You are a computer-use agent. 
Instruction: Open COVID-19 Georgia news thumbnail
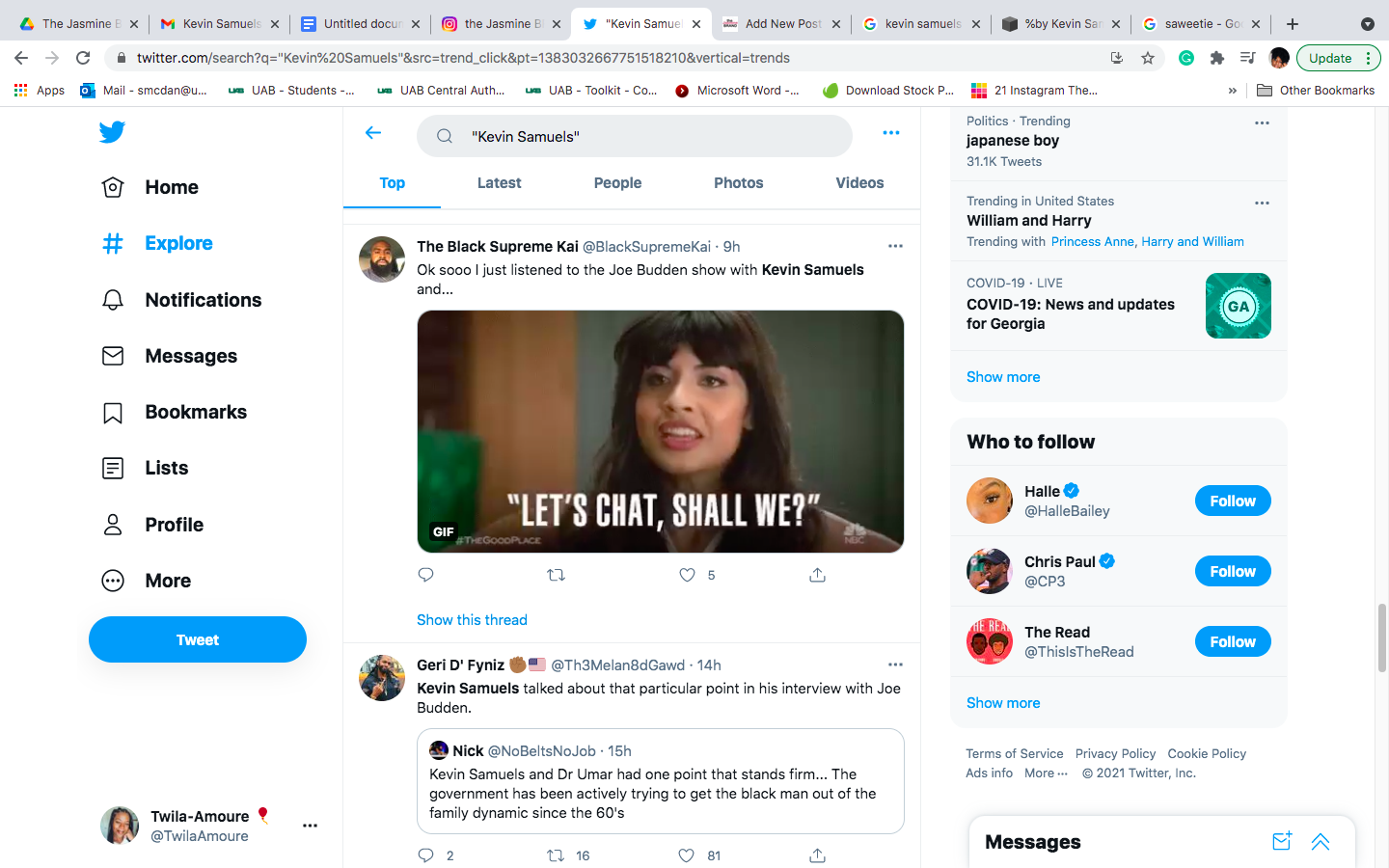point(1239,306)
